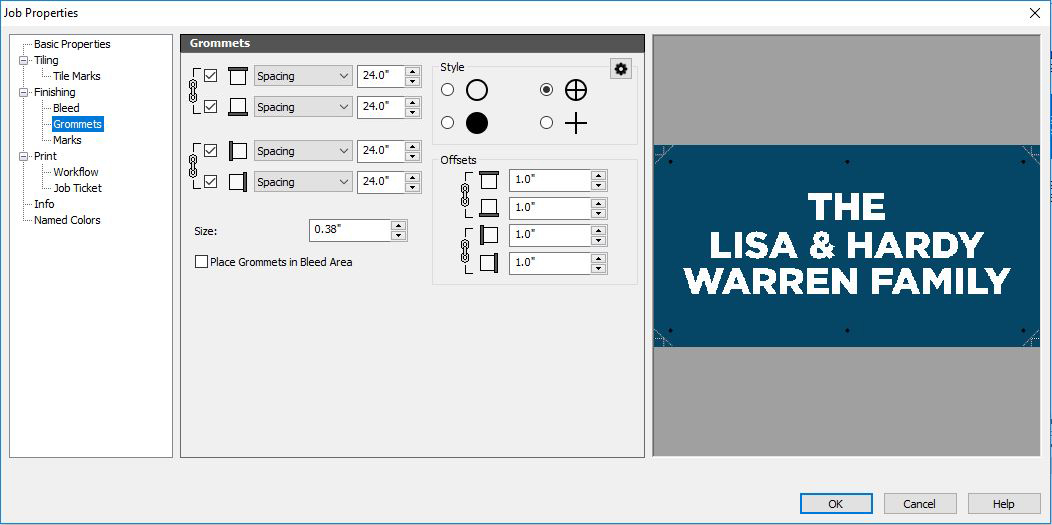Uncheck the top edge grommets checkbox
The image size is (1052, 525).
[x=211, y=76]
